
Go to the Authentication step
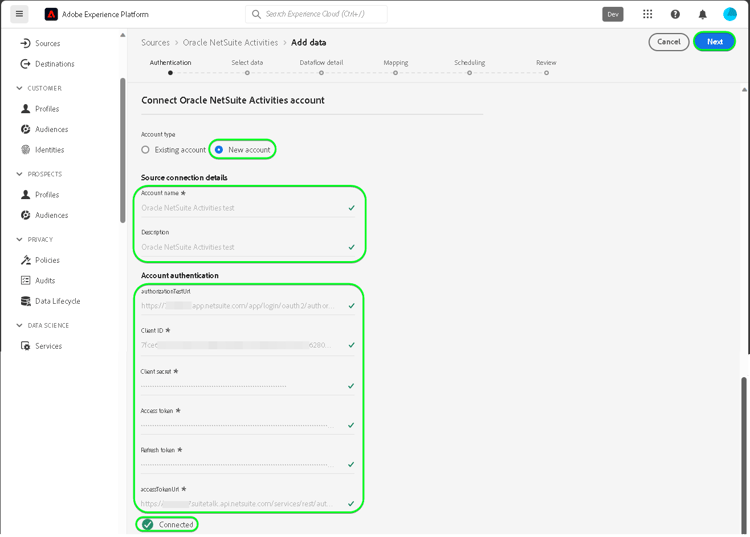(170, 67)
